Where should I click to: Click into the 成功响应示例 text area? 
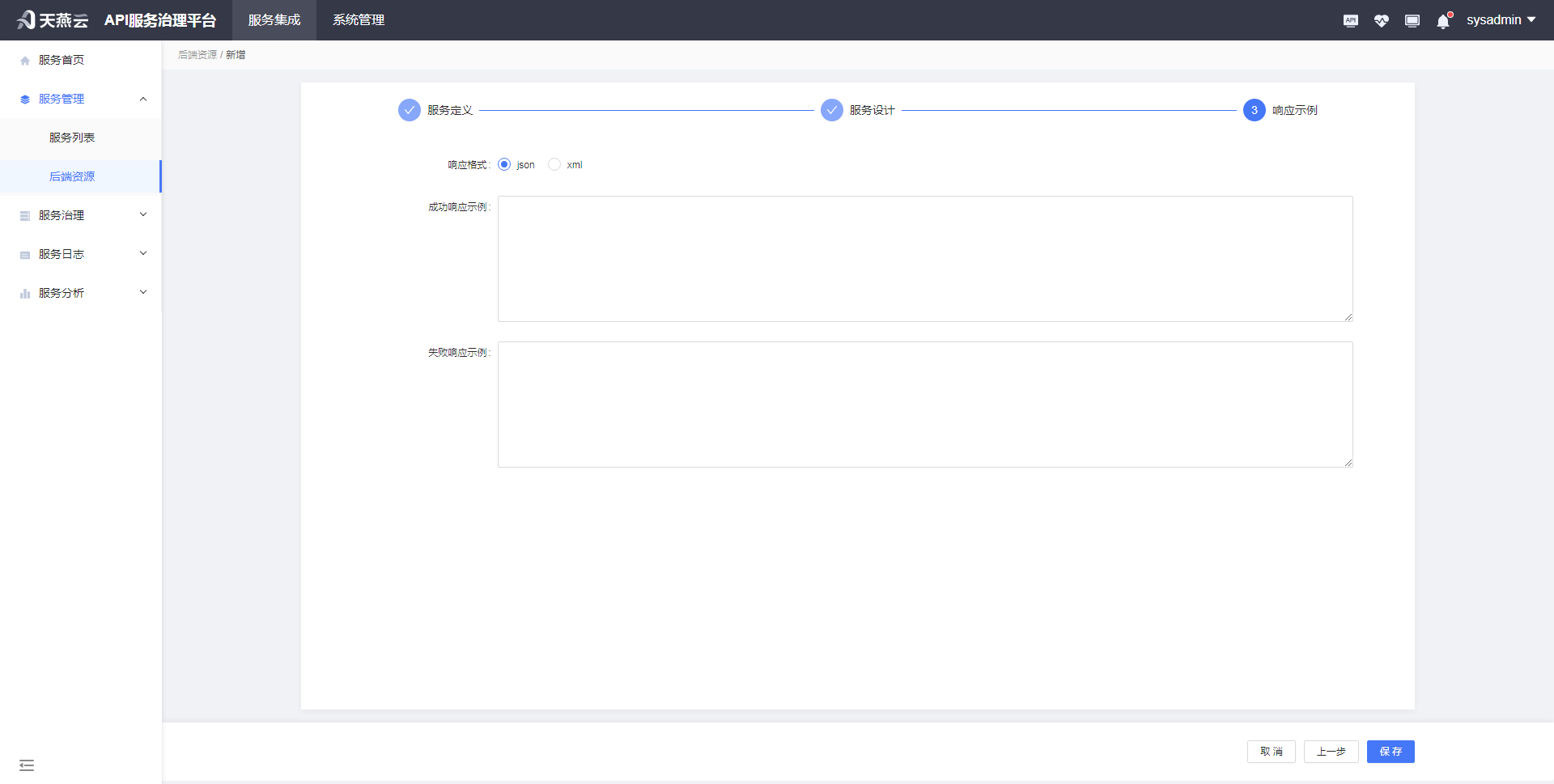[x=924, y=259]
